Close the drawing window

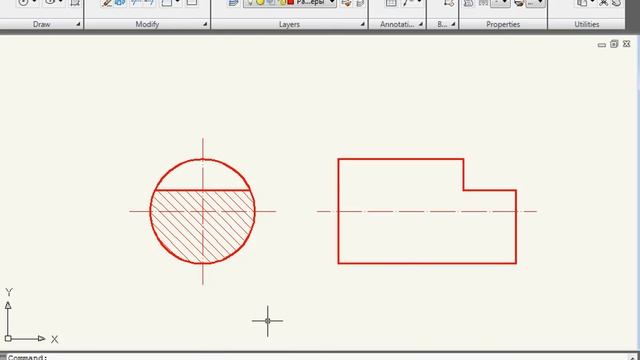tap(627, 44)
